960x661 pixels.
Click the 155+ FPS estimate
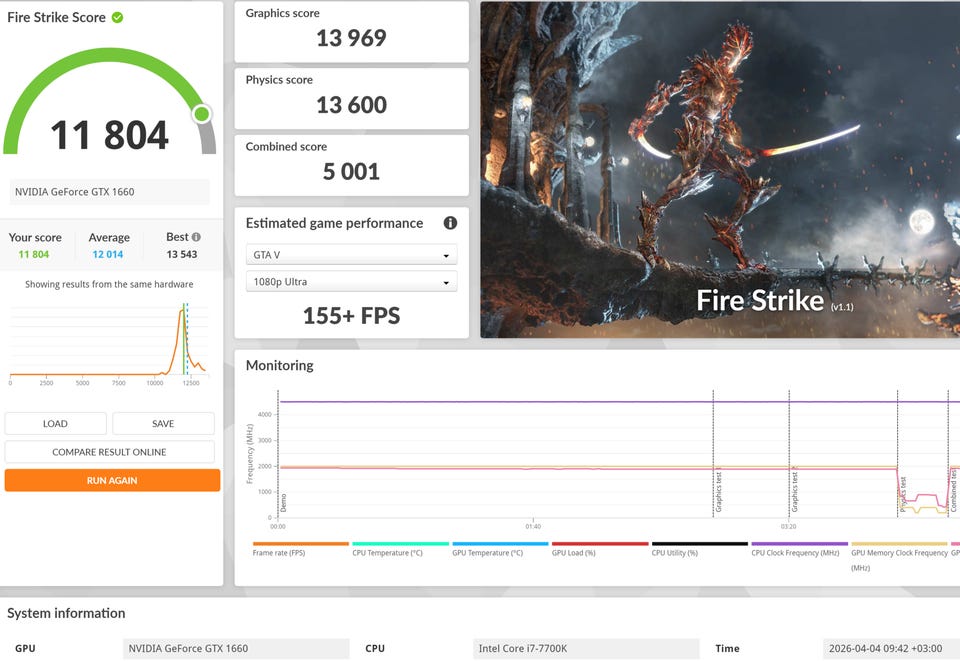tap(351, 316)
